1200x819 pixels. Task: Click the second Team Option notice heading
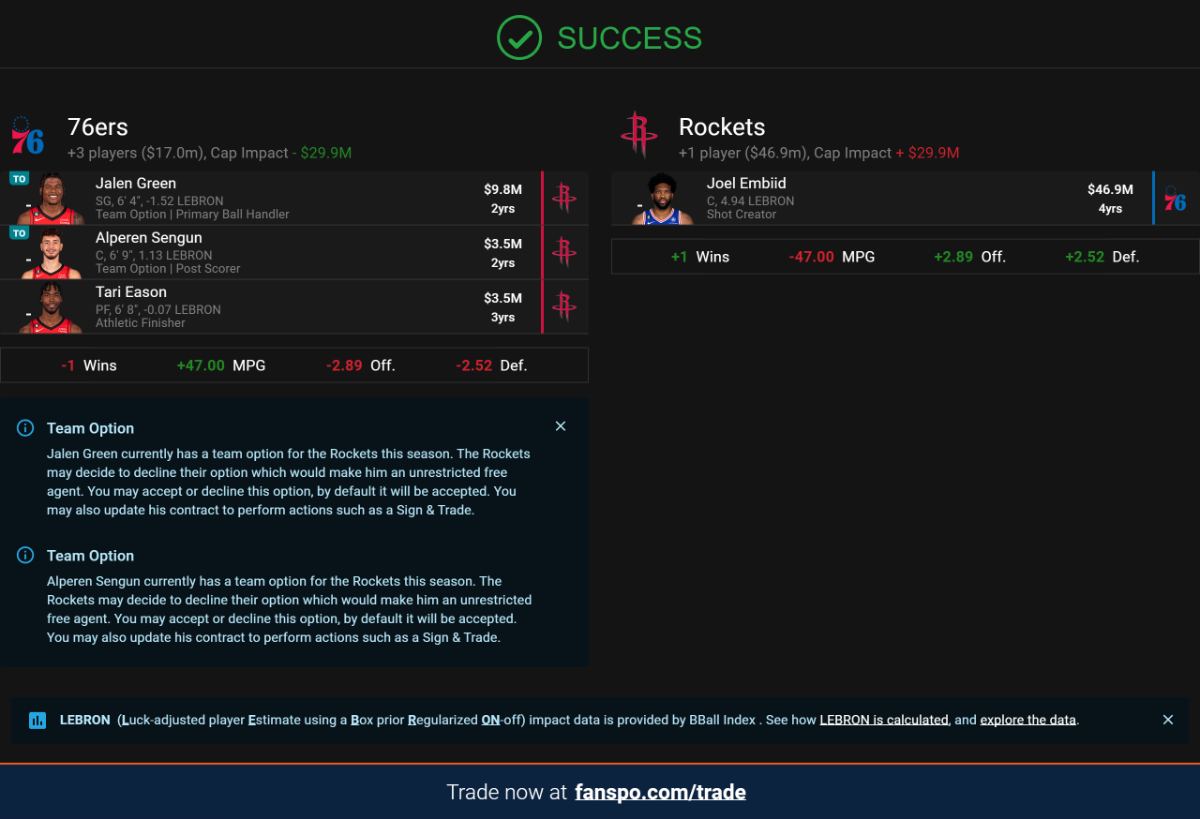[90, 556]
